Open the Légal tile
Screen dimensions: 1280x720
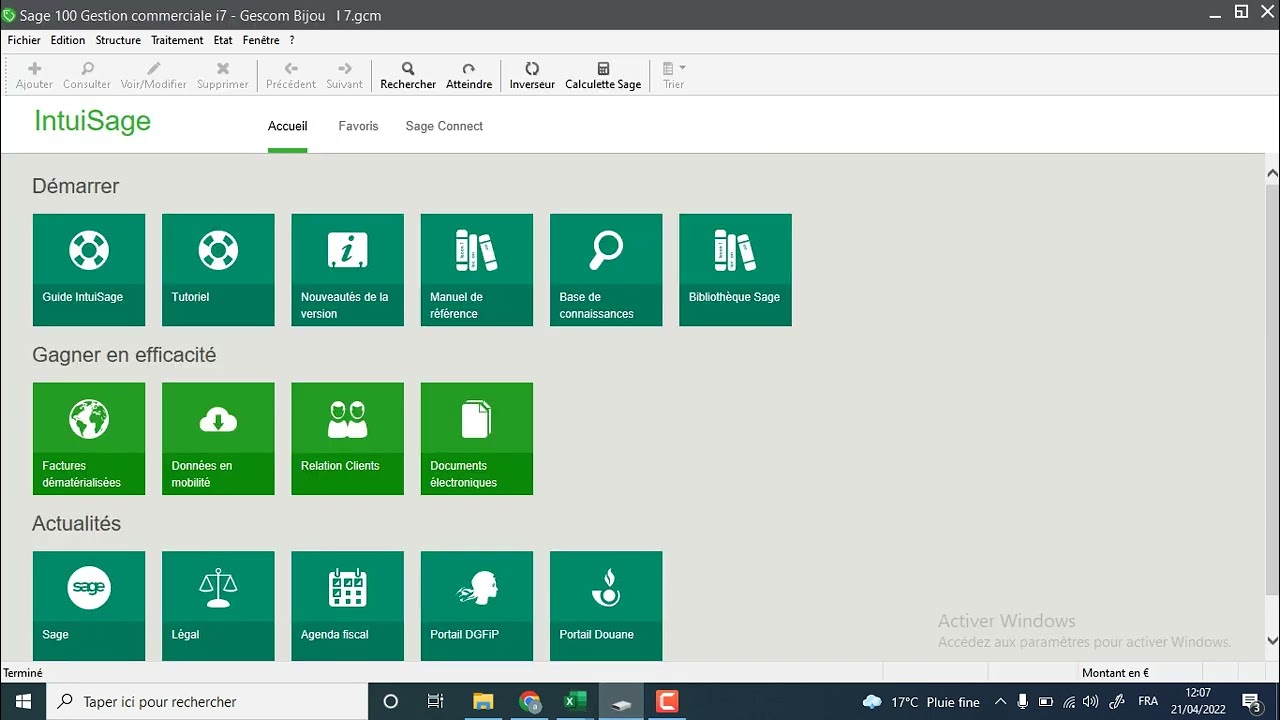click(218, 606)
